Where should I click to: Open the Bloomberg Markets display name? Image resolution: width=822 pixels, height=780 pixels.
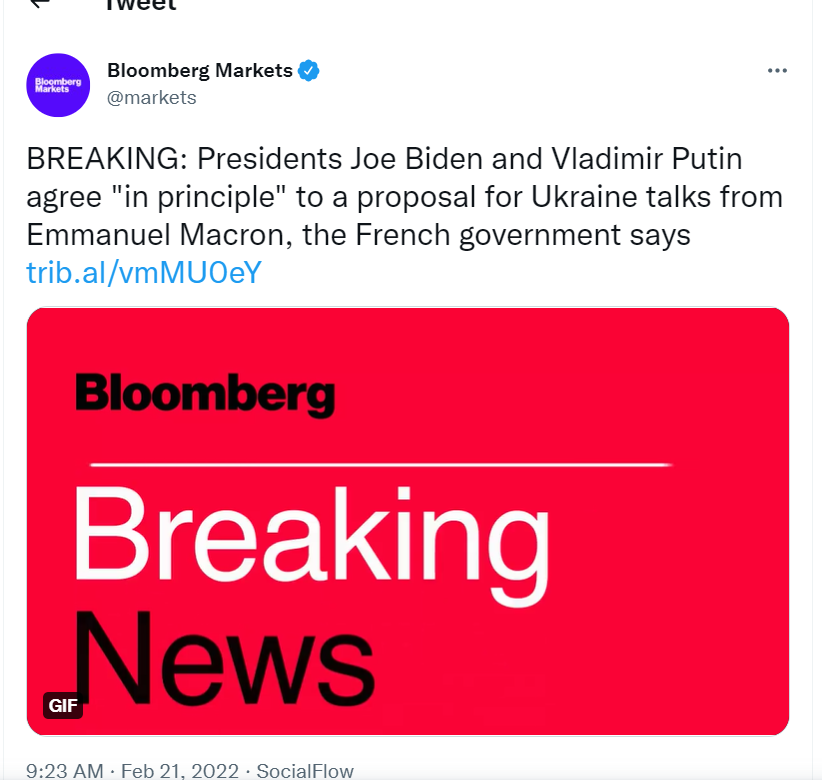point(200,70)
